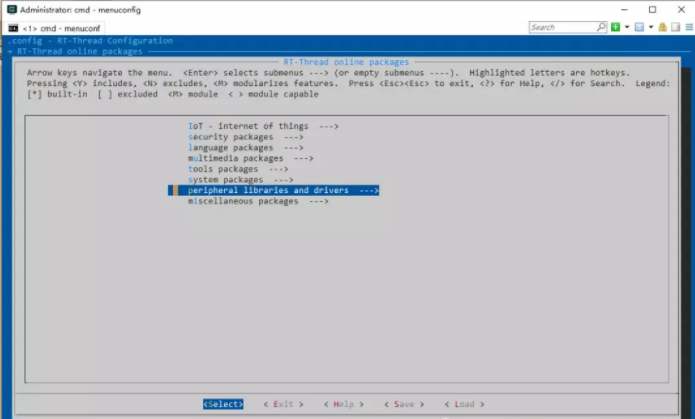This screenshot has height=419, width=695.
Task: Click the padlock icon in the toolbar
Action: (663, 27)
